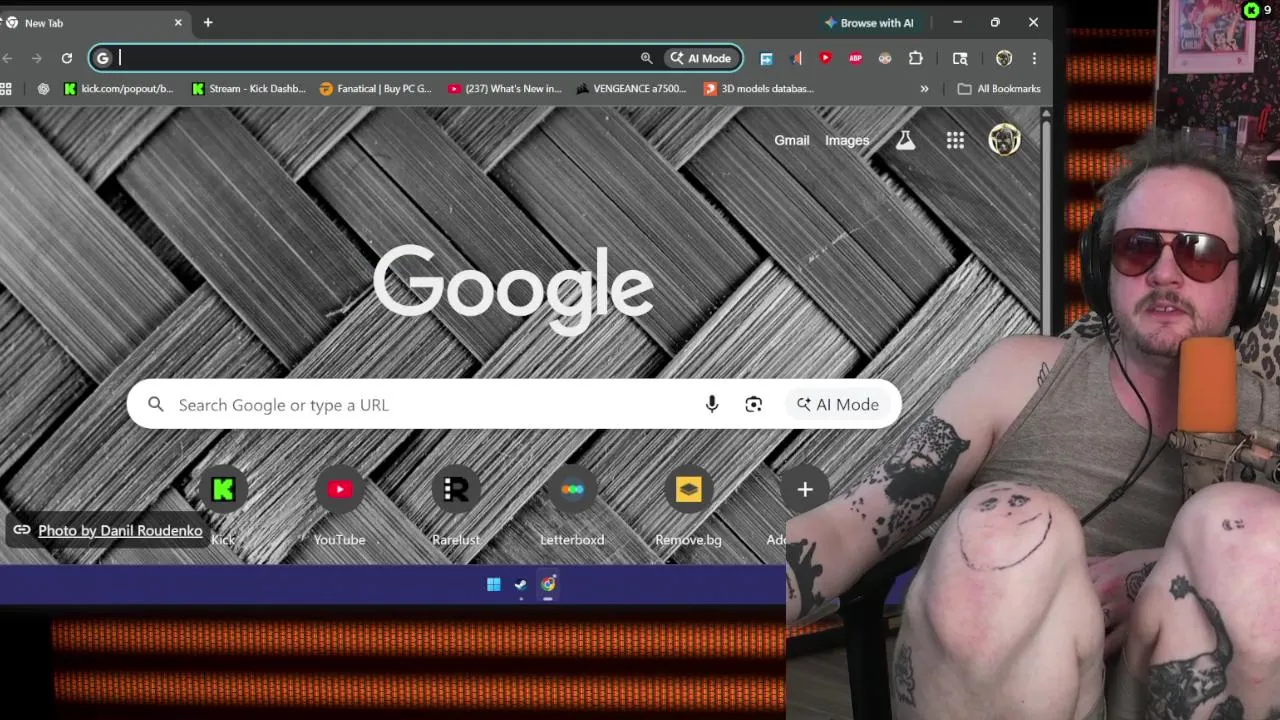The height and width of the screenshot is (720, 1280).
Task: Open 3D models database bookmark
Action: point(758,89)
